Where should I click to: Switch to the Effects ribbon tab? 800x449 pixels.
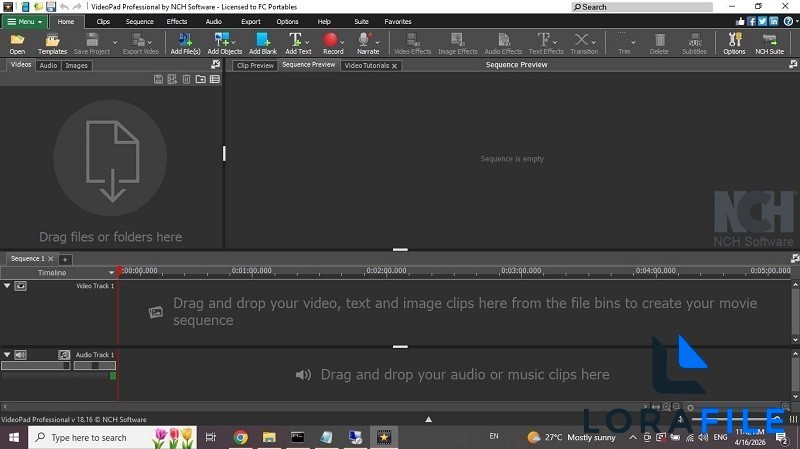pyautogui.click(x=177, y=21)
